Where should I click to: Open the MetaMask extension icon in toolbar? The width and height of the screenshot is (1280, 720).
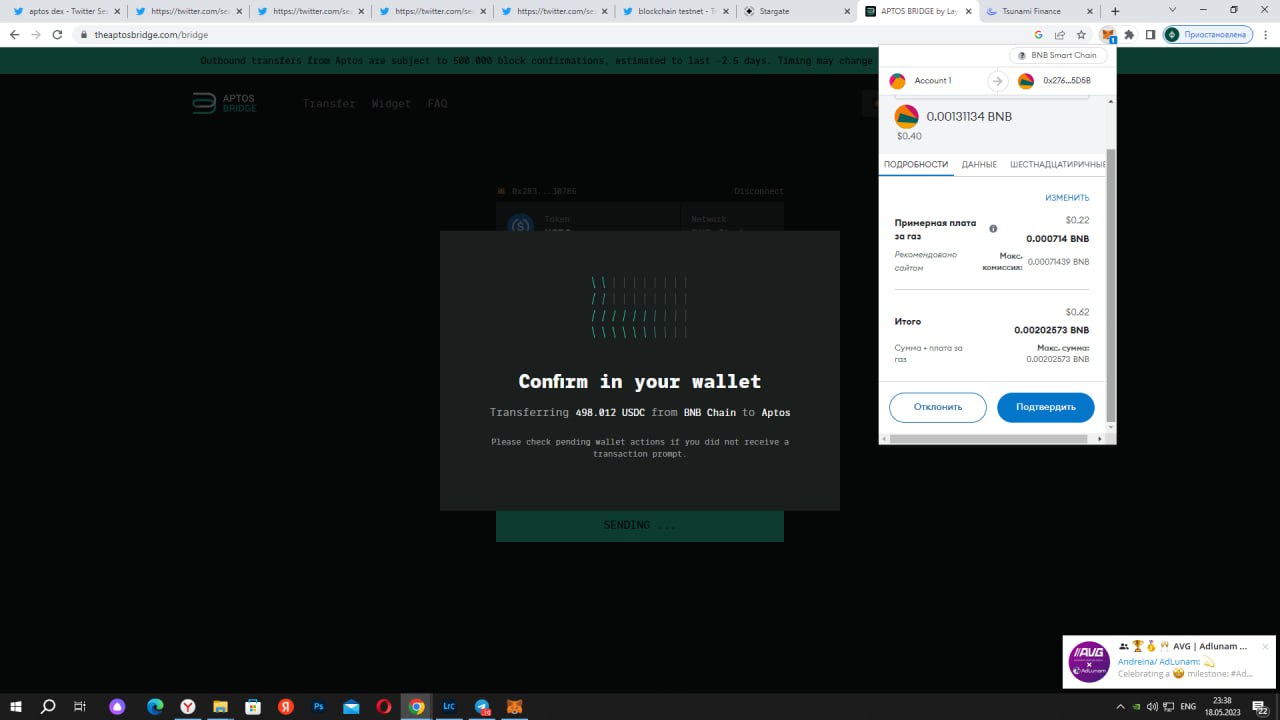pyautogui.click(x=1108, y=34)
